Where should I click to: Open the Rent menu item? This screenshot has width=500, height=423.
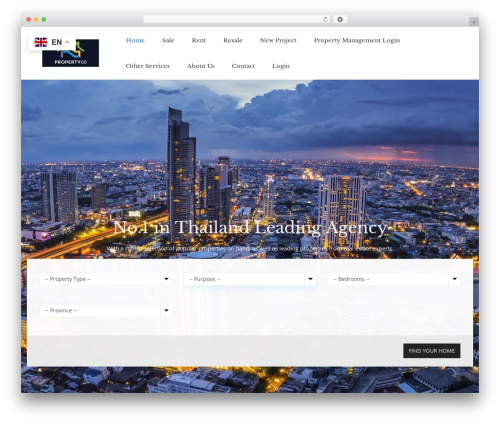199,40
